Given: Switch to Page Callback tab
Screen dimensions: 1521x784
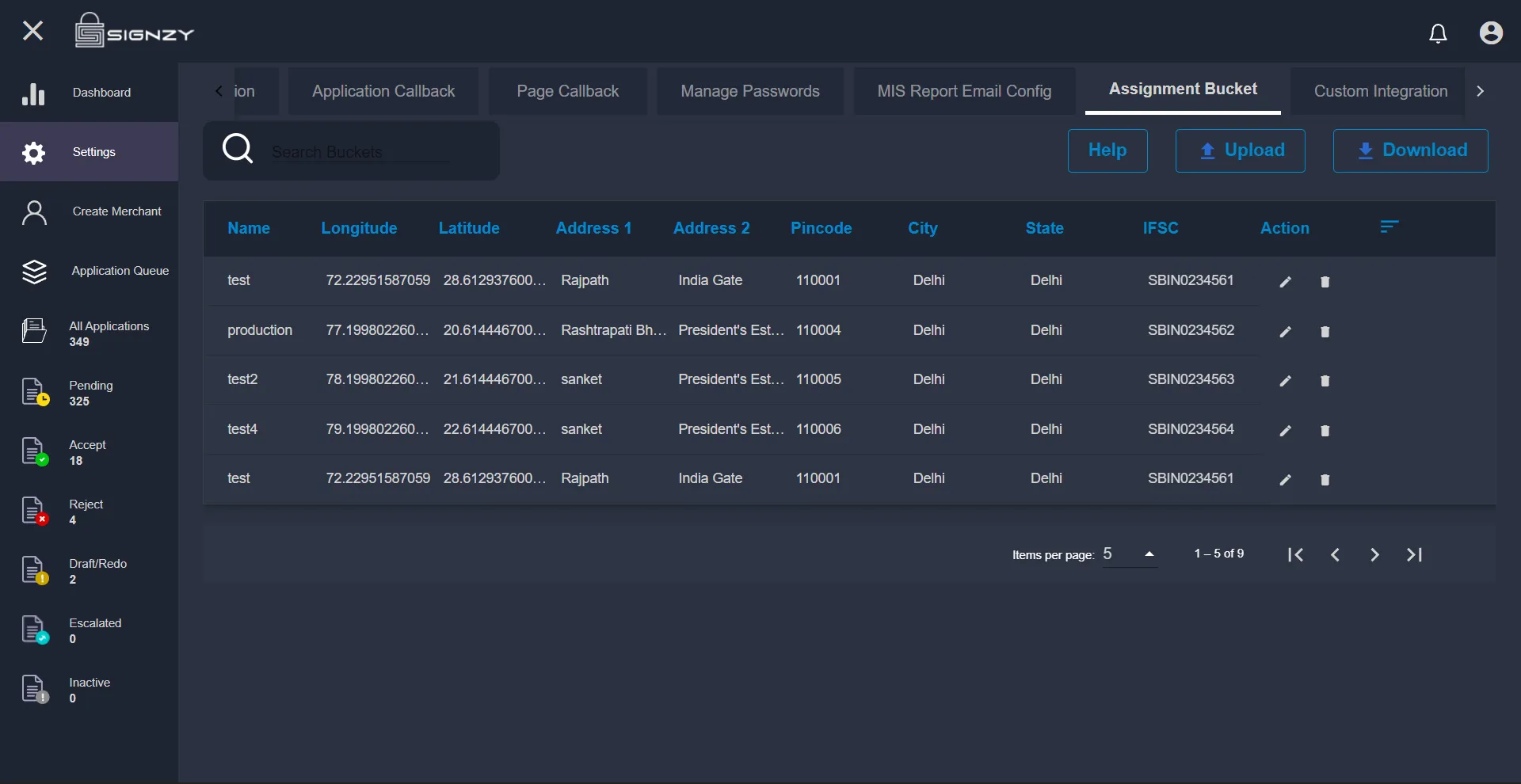Looking at the screenshot, I should pyautogui.click(x=568, y=91).
